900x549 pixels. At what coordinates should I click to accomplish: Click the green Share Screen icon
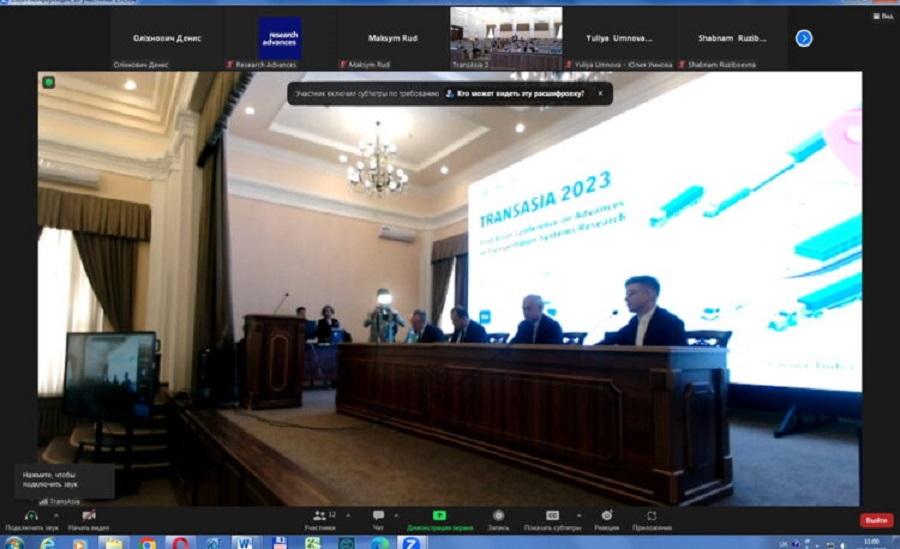tap(439, 515)
